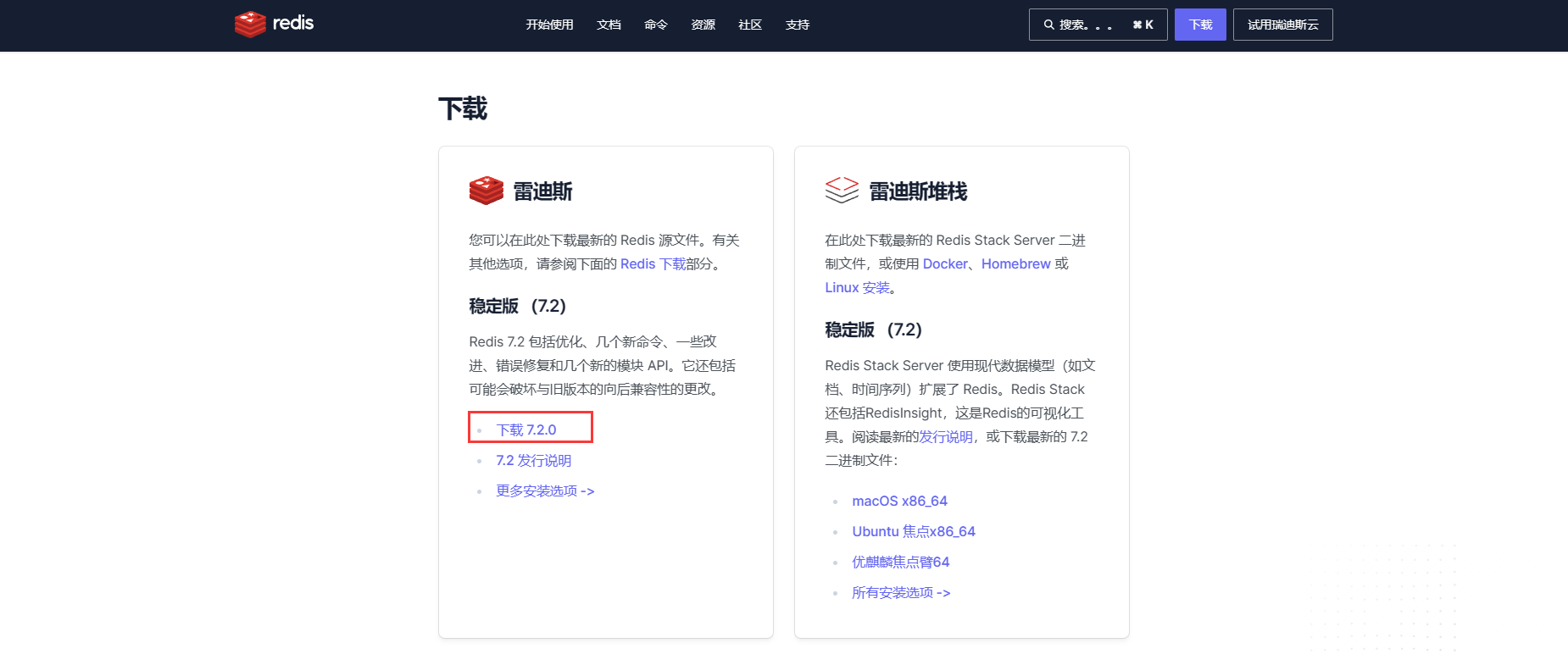This screenshot has height=654, width=1568.
Task: Click the 搜索 search field
Action: (1098, 25)
